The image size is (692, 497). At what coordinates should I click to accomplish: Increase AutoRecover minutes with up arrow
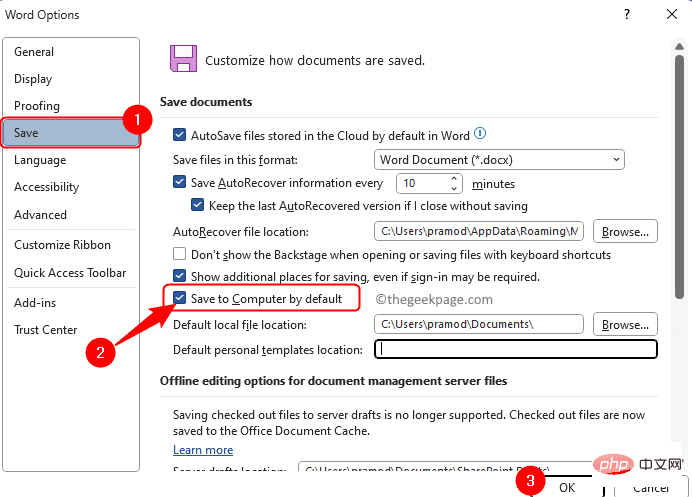click(454, 178)
